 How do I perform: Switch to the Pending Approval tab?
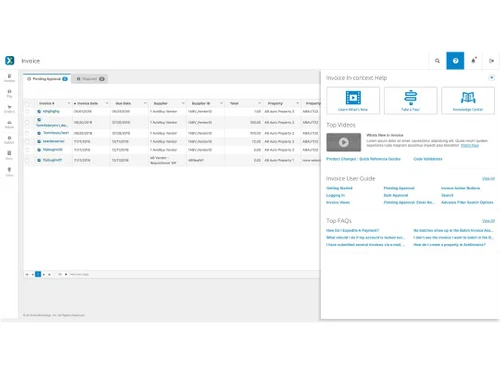47,79
